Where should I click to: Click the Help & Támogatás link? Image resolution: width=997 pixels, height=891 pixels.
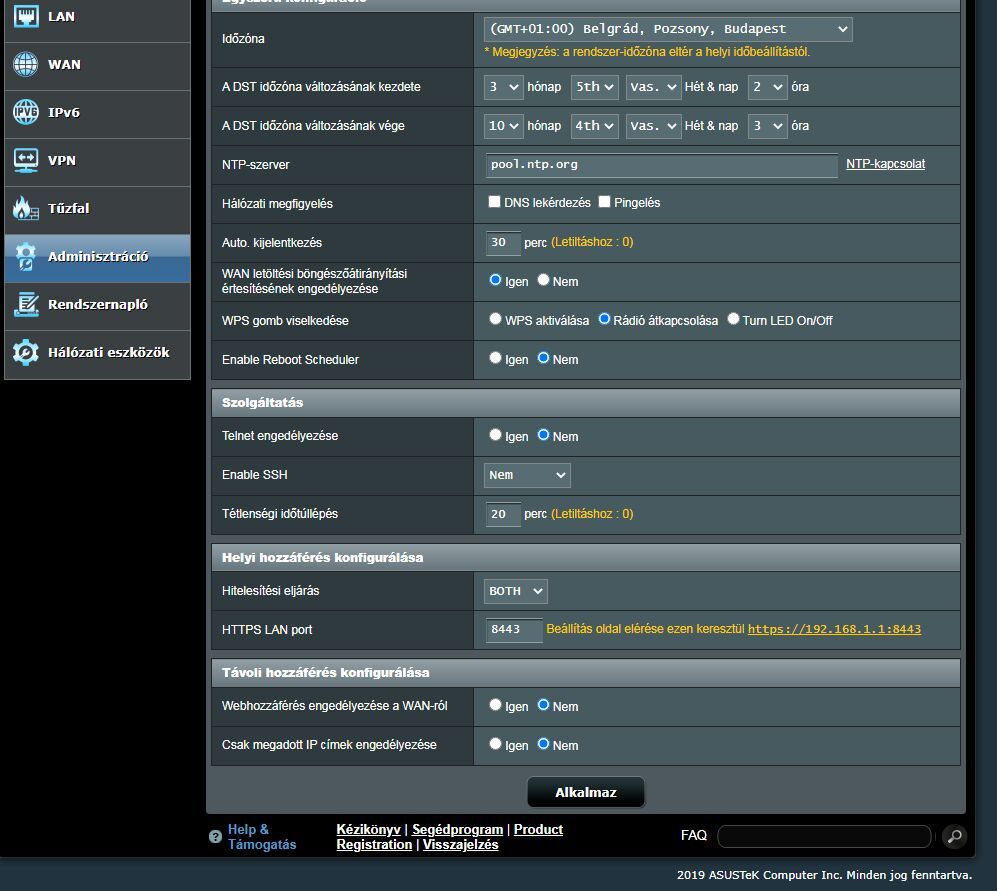262,837
